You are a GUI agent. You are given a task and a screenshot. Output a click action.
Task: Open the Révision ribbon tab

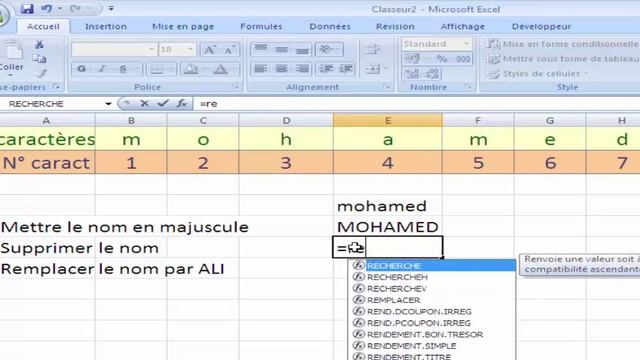[x=395, y=27]
